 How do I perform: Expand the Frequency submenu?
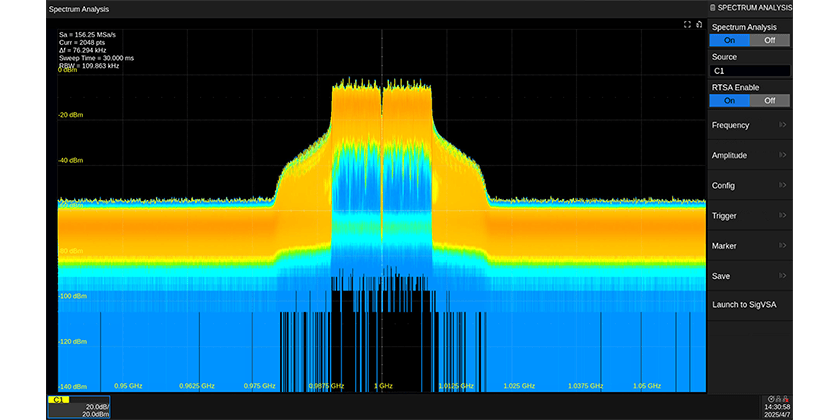pyautogui.click(x=750, y=125)
